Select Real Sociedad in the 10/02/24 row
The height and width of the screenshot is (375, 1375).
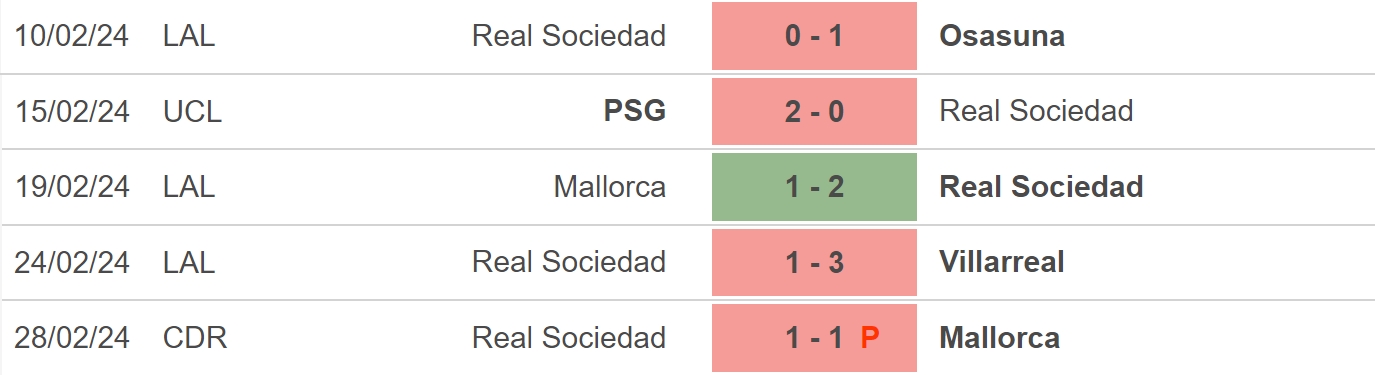pyautogui.click(x=569, y=36)
